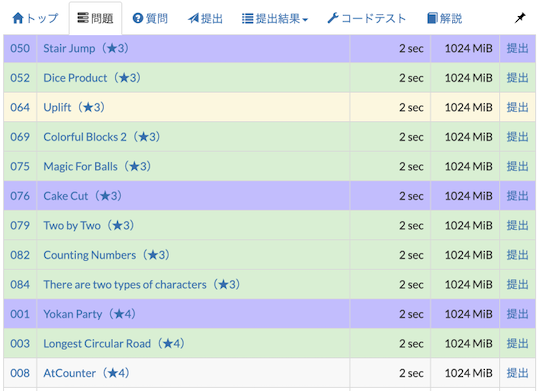
Task: Click 提出 in the Stair Jump row
Action: click(517, 48)
